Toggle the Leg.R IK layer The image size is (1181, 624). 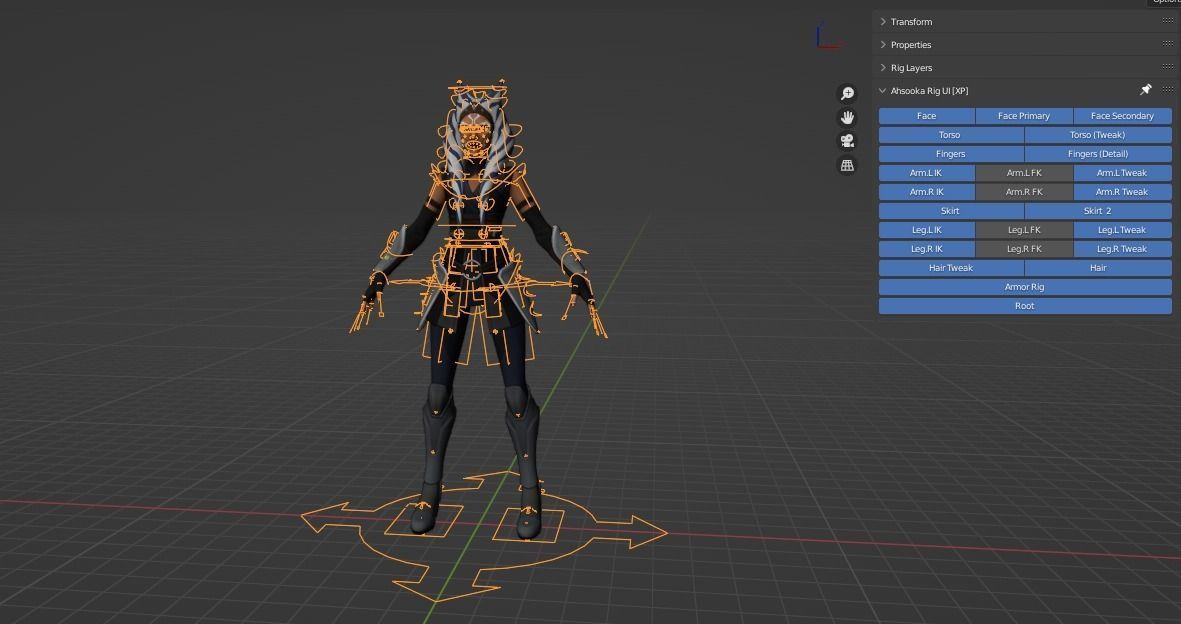point(926,249)
